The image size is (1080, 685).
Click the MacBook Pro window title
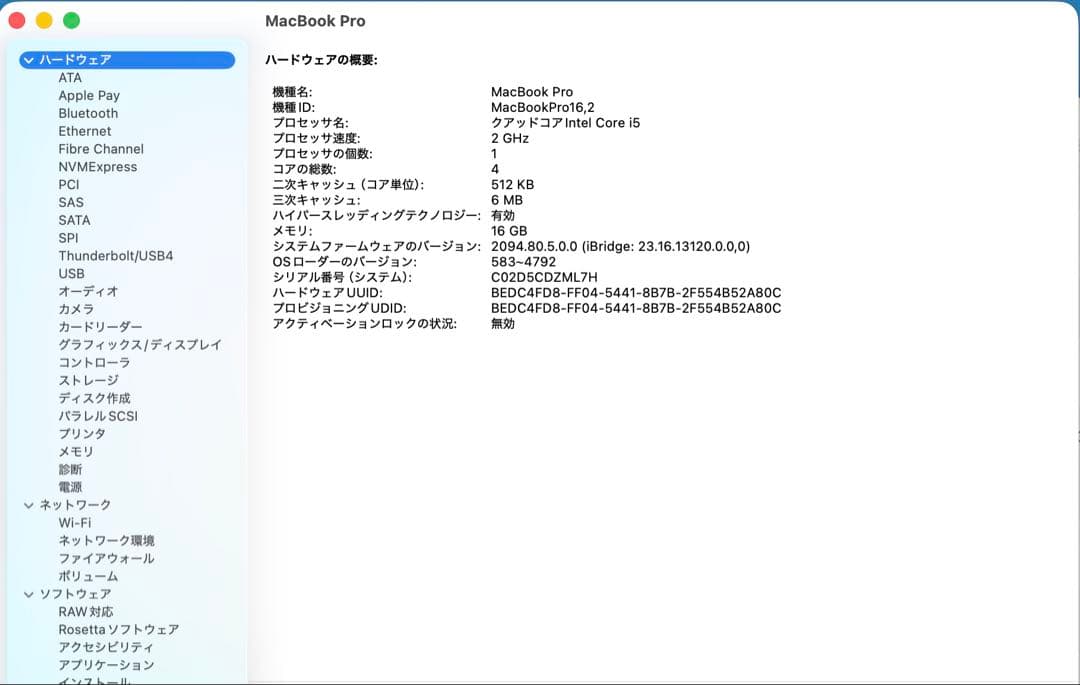(315, 21)
